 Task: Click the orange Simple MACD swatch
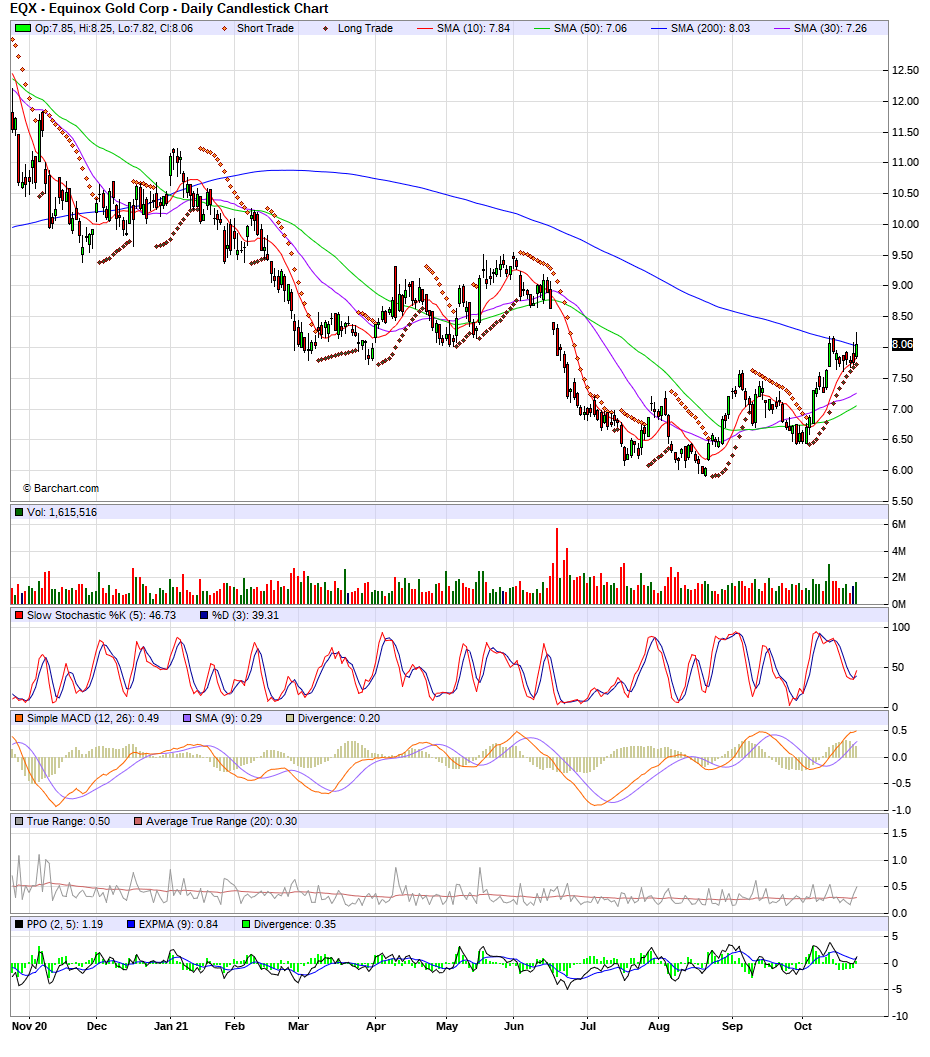(x=19, y=719)
